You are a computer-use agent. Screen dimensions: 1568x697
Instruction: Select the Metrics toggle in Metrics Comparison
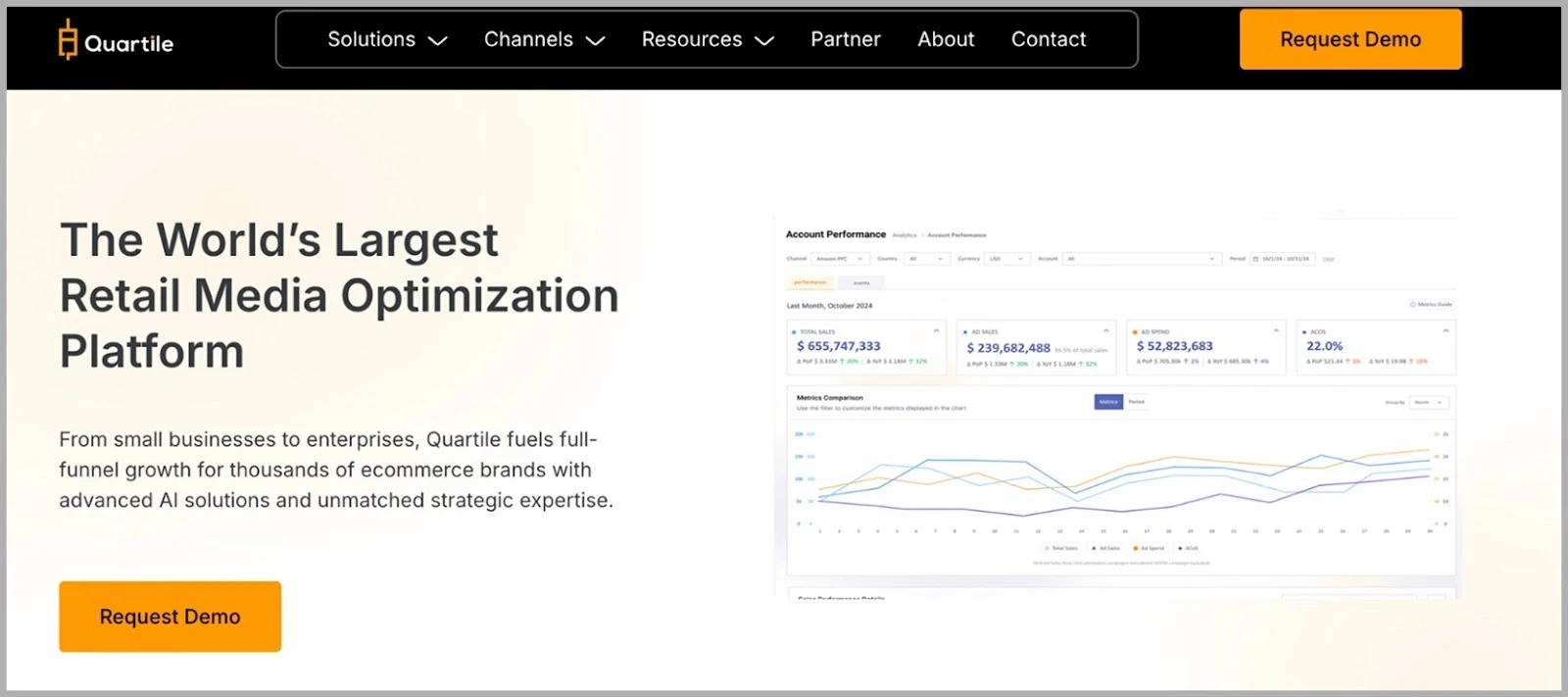pyautogui.click(x=1108, y=402)
